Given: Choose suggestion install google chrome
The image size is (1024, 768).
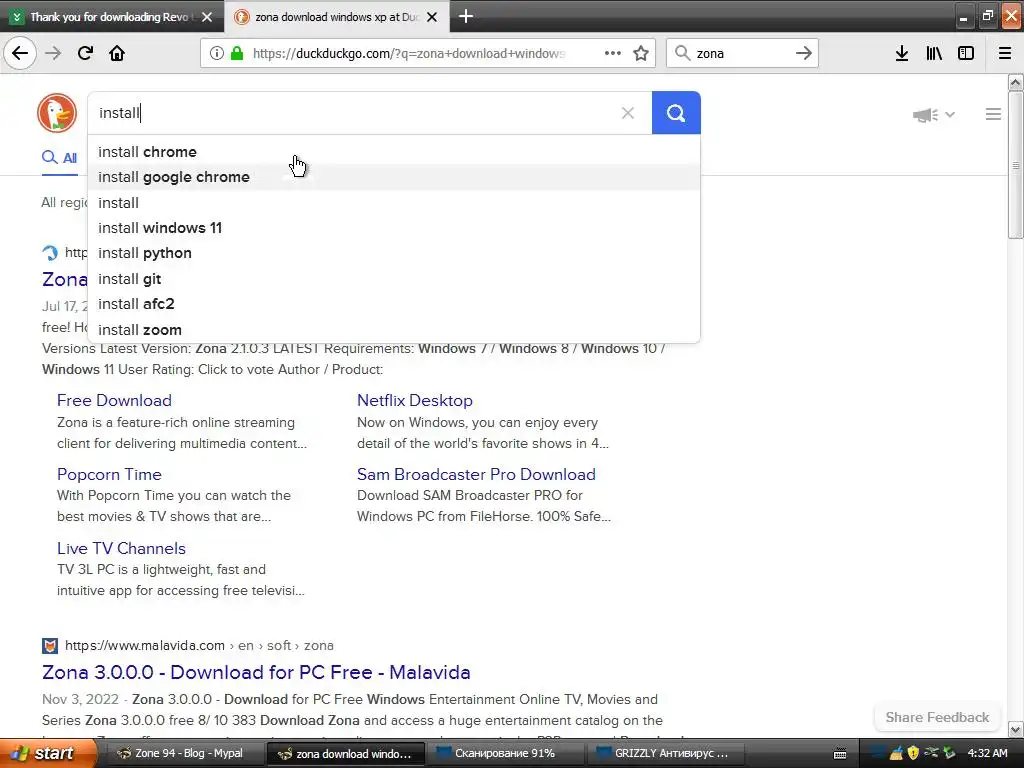Looking at the screenshot, I should [x=394, y=177].
